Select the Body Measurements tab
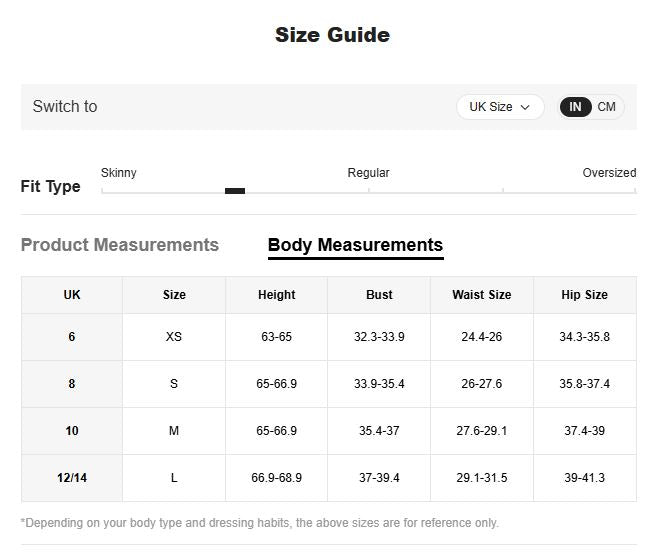 355,245
